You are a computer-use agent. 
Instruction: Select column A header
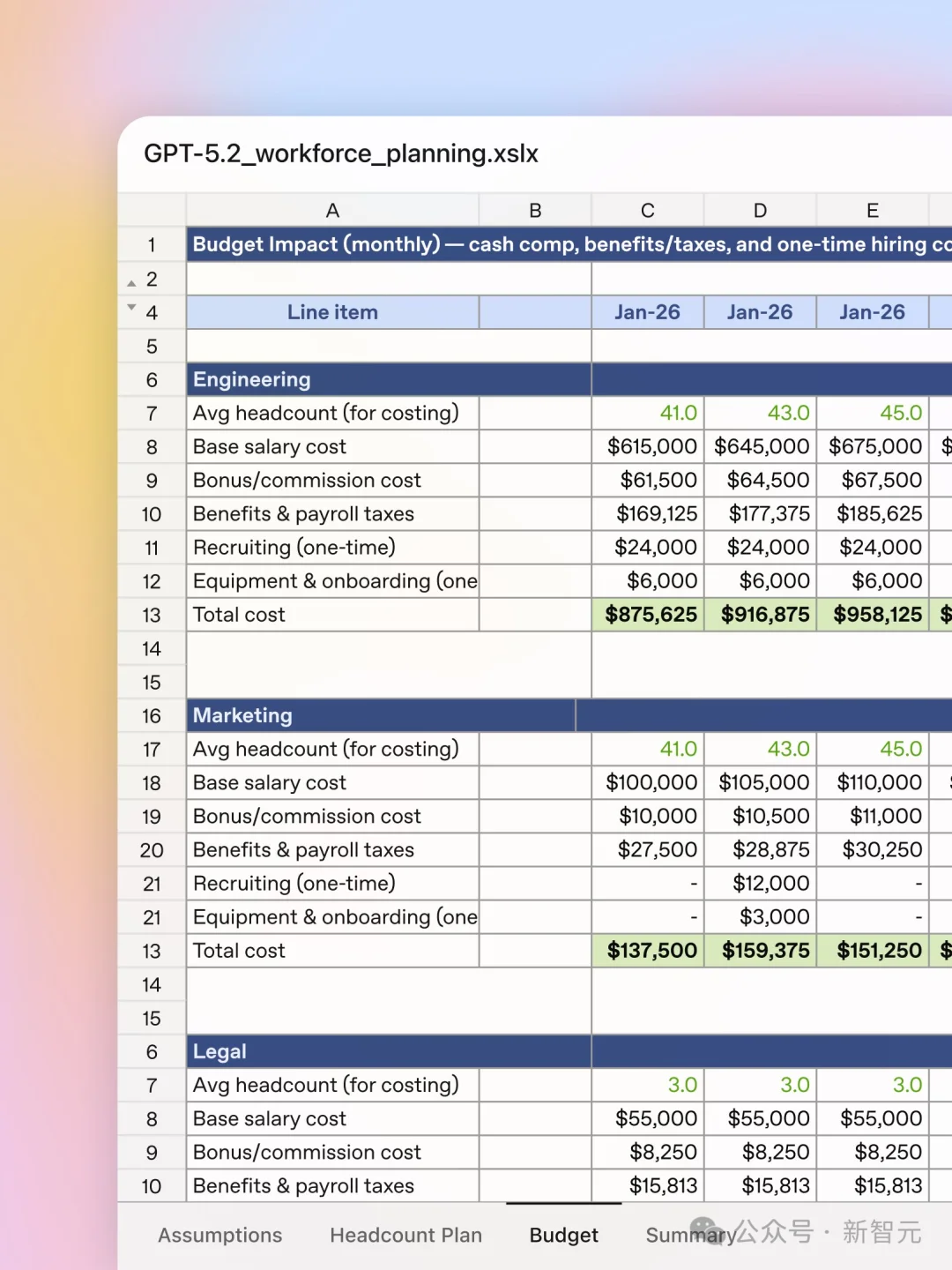pos(332,210)
